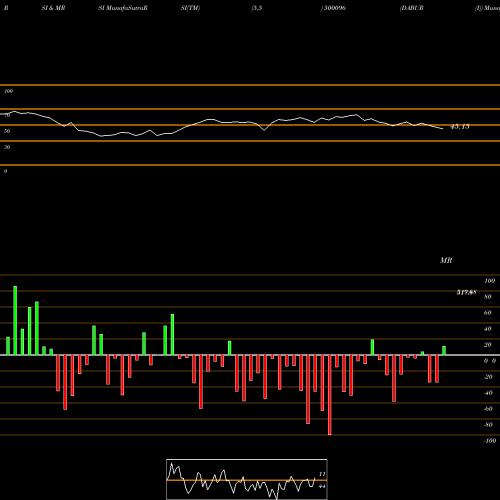This screenshot has width=500, height=500.
Task: Click the '517.68' price value
Action: coord(466,292)
